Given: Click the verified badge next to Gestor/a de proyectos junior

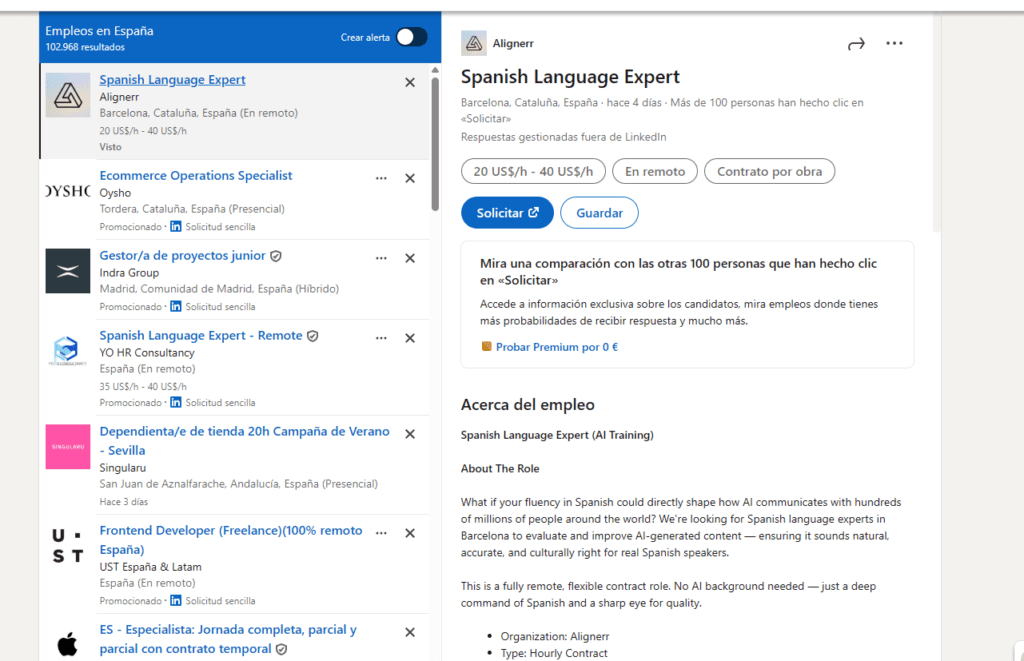Looking at the screenshot, I should (x=276, y=256).
